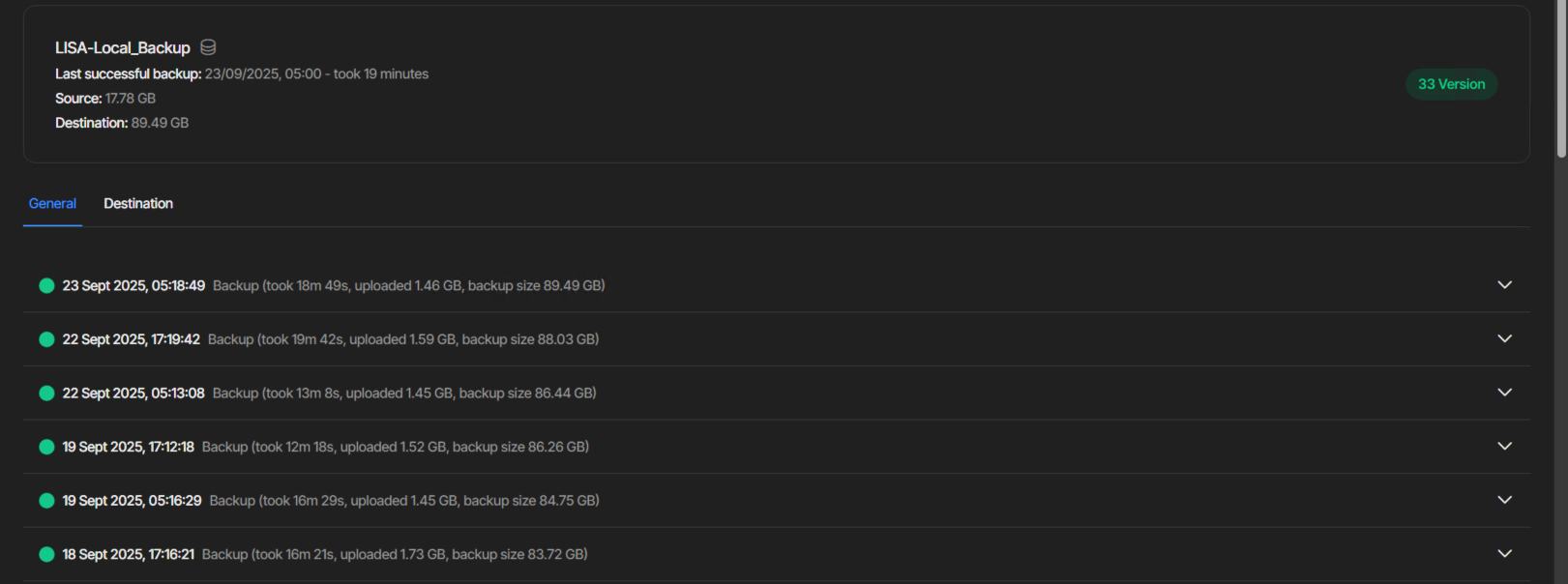Click the vertical scrollbar thumb
Viewport: 1568px width, 584px height.
(1561, 79)
